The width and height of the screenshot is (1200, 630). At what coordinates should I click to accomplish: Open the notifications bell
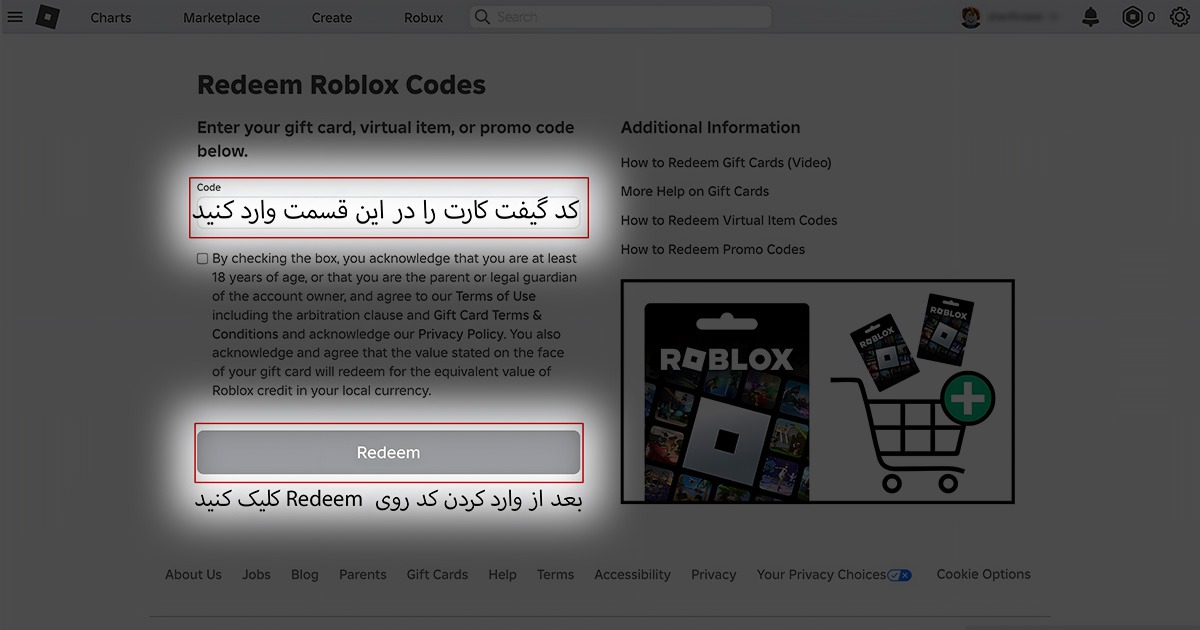(x=1090, y=17)
